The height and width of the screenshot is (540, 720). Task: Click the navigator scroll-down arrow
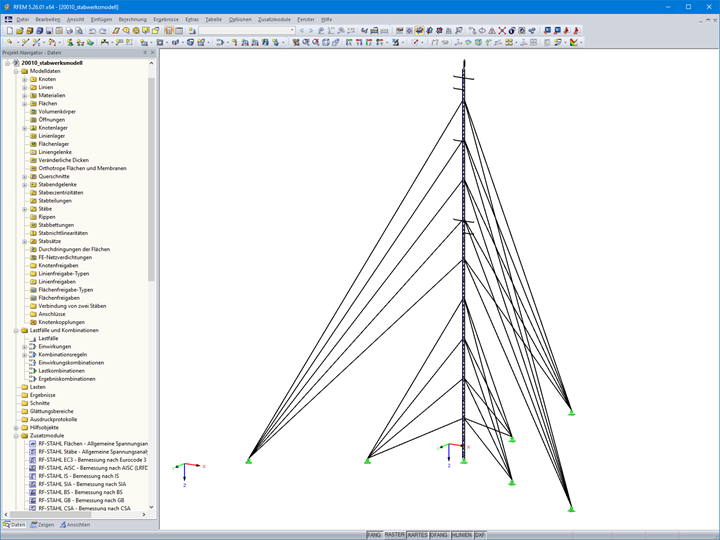[151, 507]
